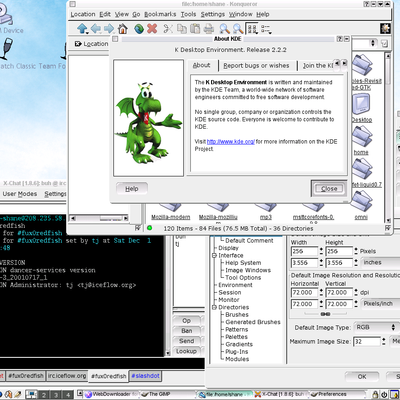This screenshot has height=400, width=400.
Task: Open the http://www.kde.org/ link
Action: click(x=231, y=142)
